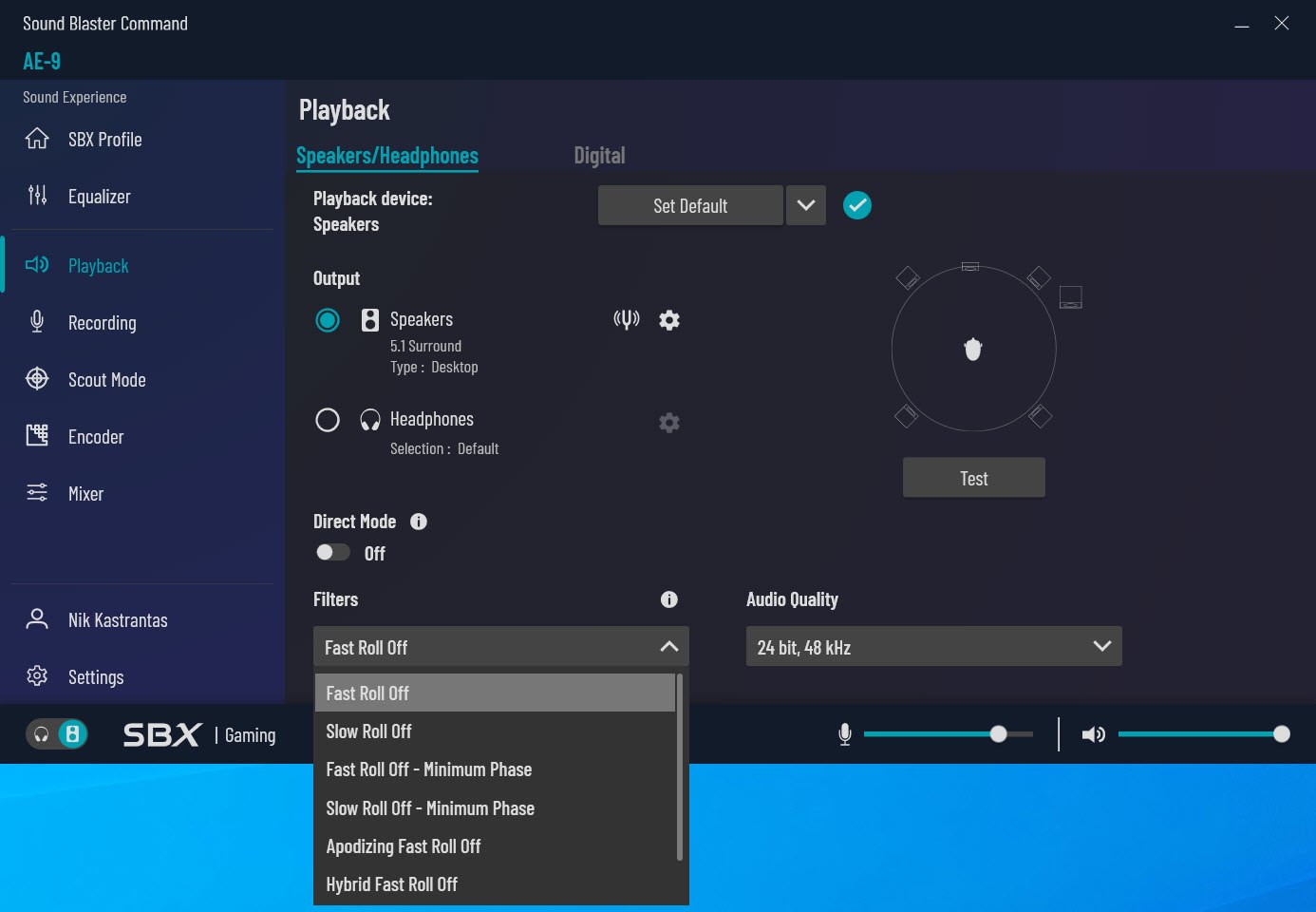The image size is (1316, 912).
Task: Click the listener head icon in diagram
Action: [973, 350]
